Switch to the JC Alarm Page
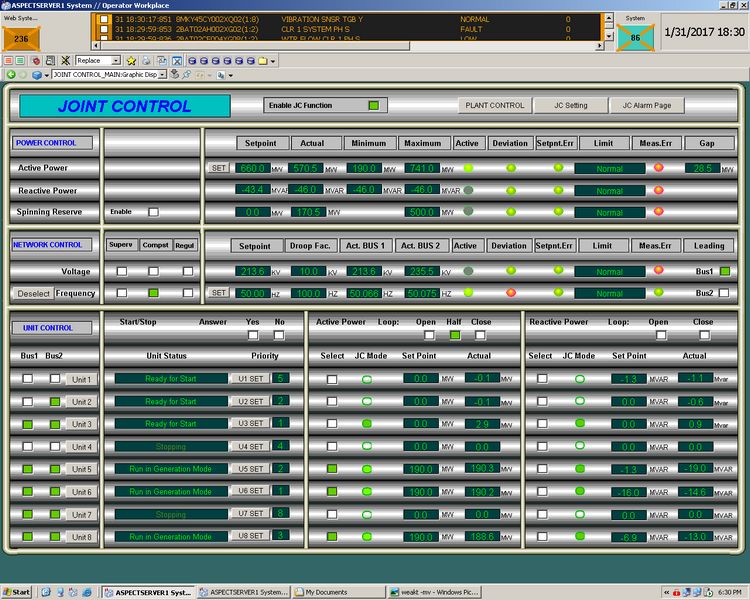Image resolution: width=750 pixels, height=600 pixels. click(647, 105)
